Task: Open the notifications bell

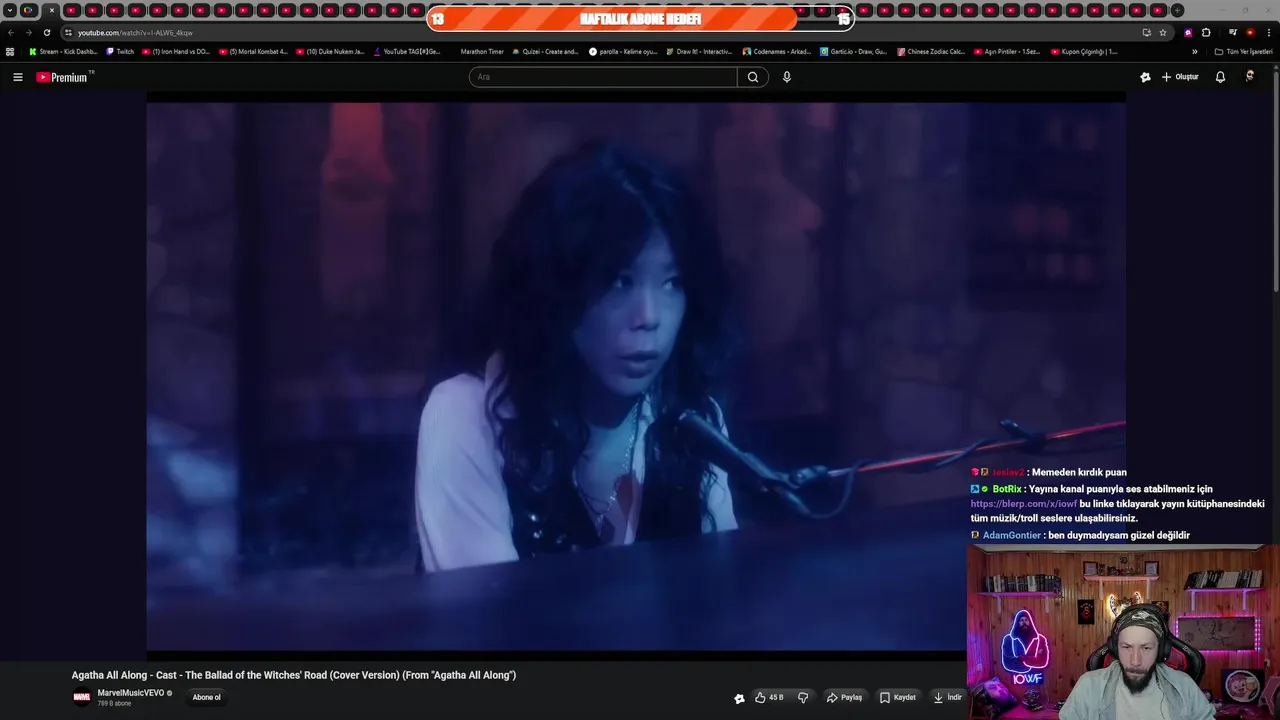Action: pyautogui.click(x=1220, y=77)
